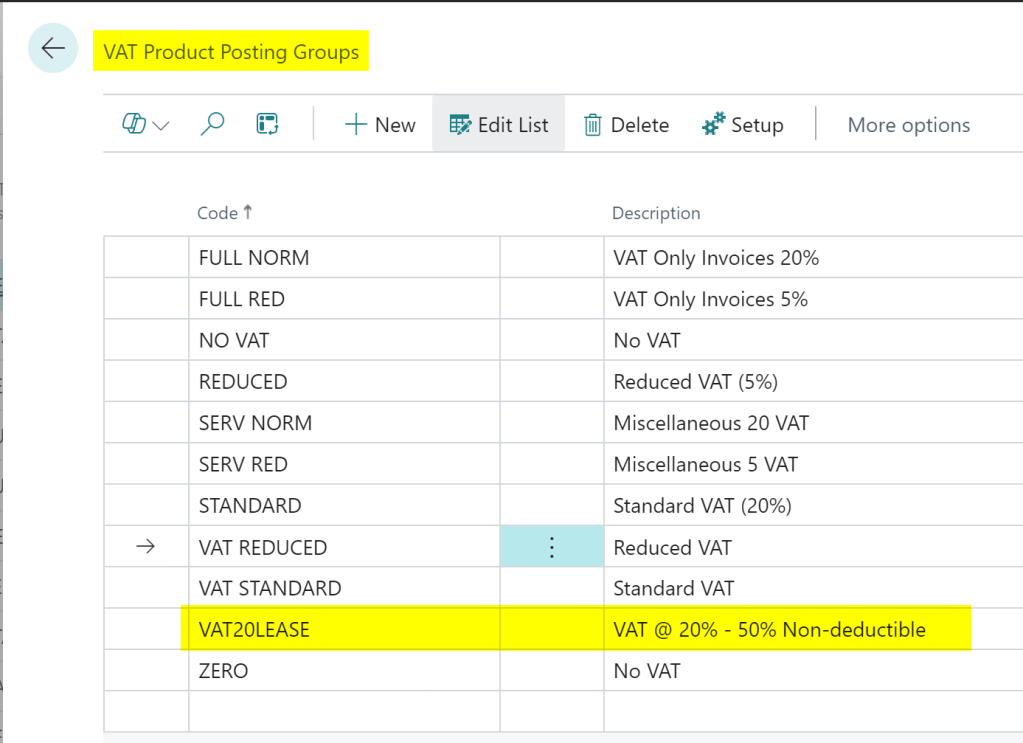Click the Description column header

656,213
